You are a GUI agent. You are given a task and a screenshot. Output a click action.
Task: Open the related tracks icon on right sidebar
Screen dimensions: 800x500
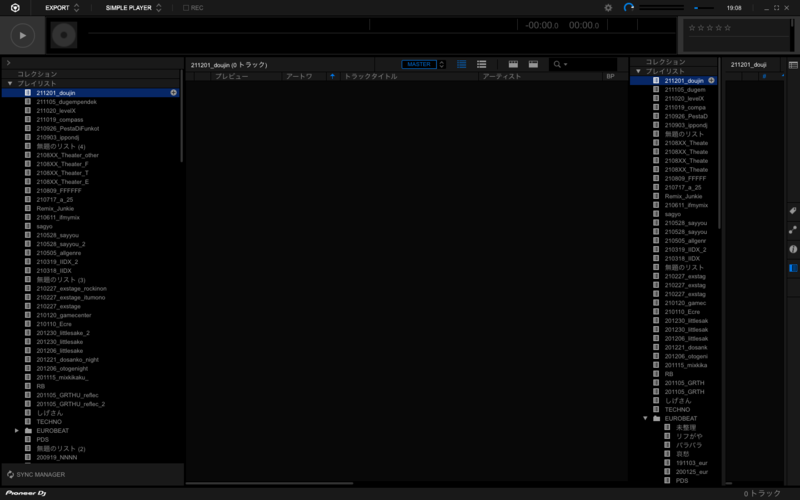point(793,230)
